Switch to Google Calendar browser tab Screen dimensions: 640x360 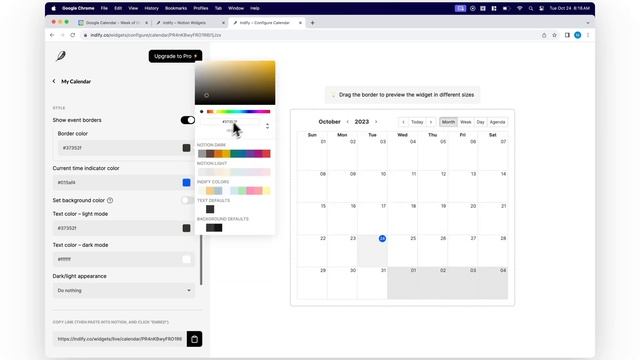tap(113, 23)
